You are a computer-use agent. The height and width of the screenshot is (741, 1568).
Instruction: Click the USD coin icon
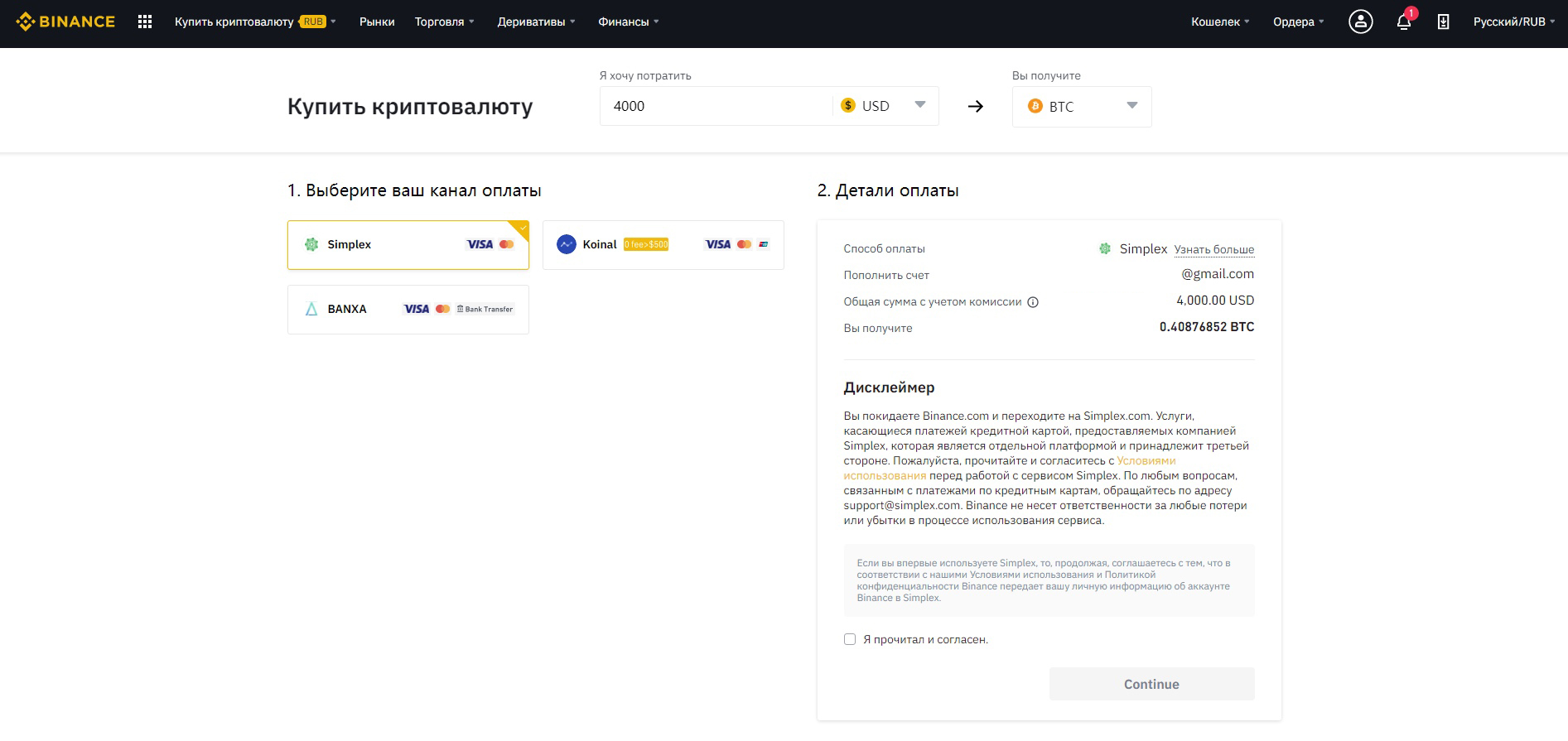(847, 105)
